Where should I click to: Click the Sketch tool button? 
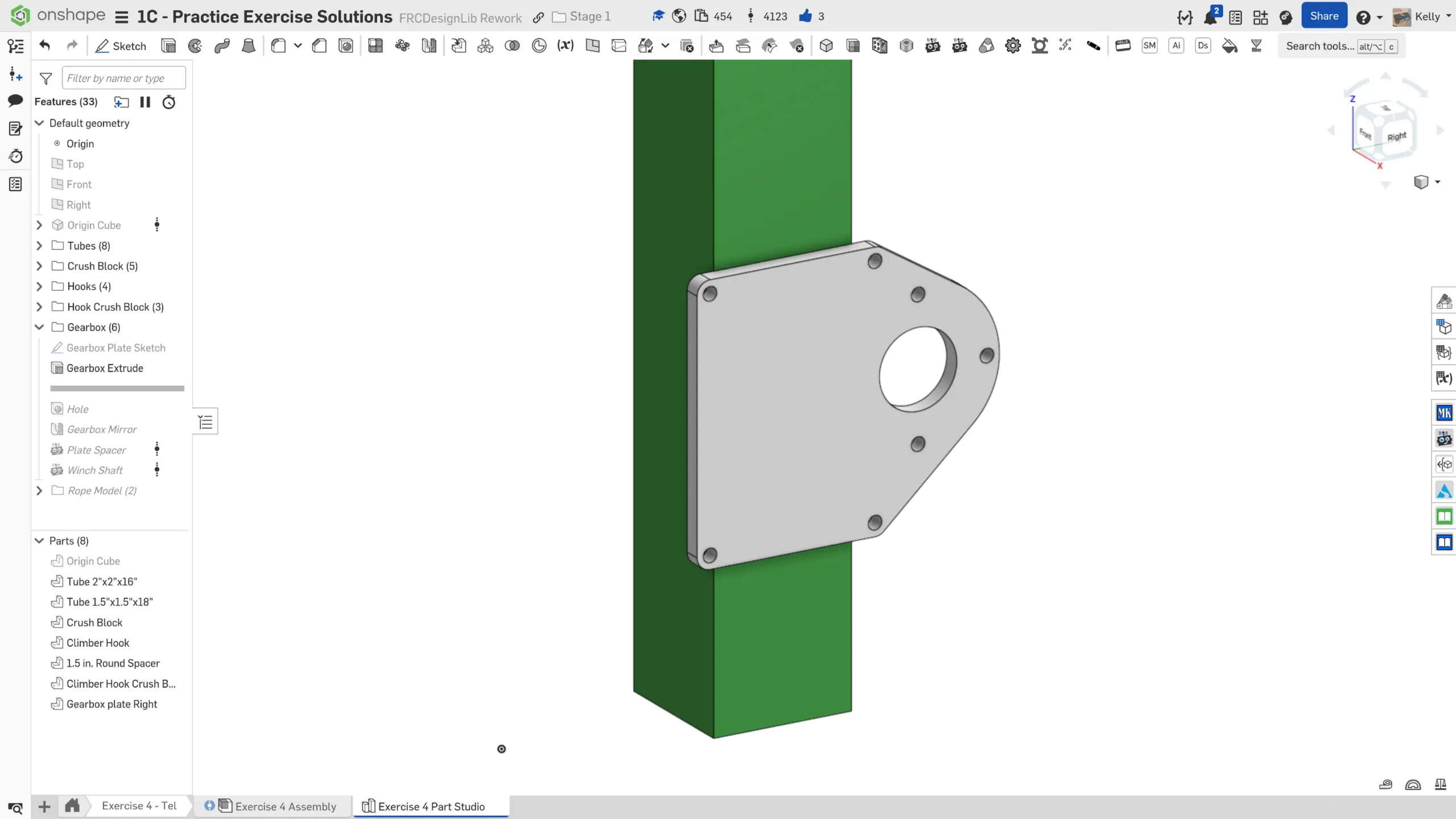pyautogui.click(x=121, y=46)
